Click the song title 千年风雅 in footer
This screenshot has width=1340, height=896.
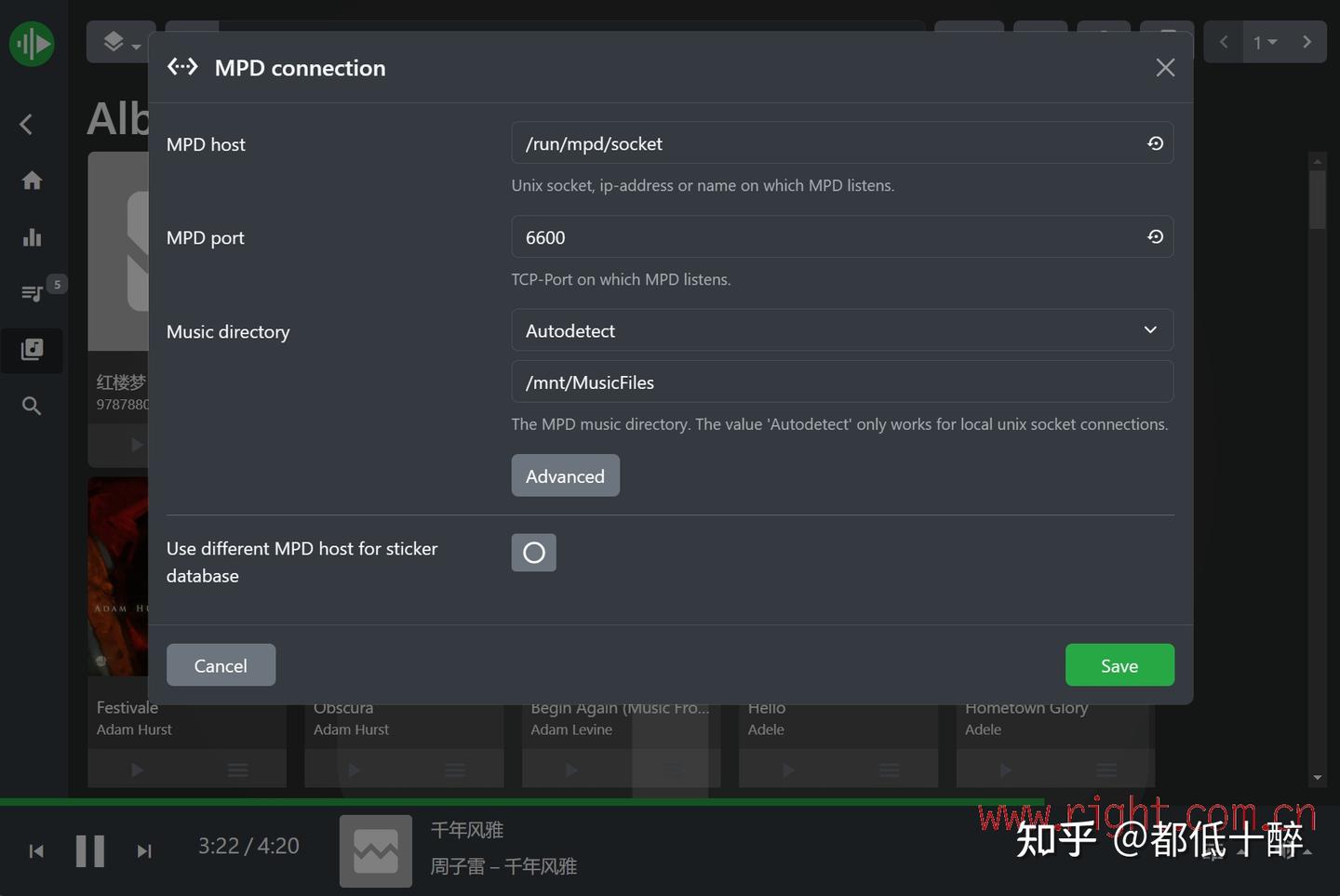(x=467, y=830)
